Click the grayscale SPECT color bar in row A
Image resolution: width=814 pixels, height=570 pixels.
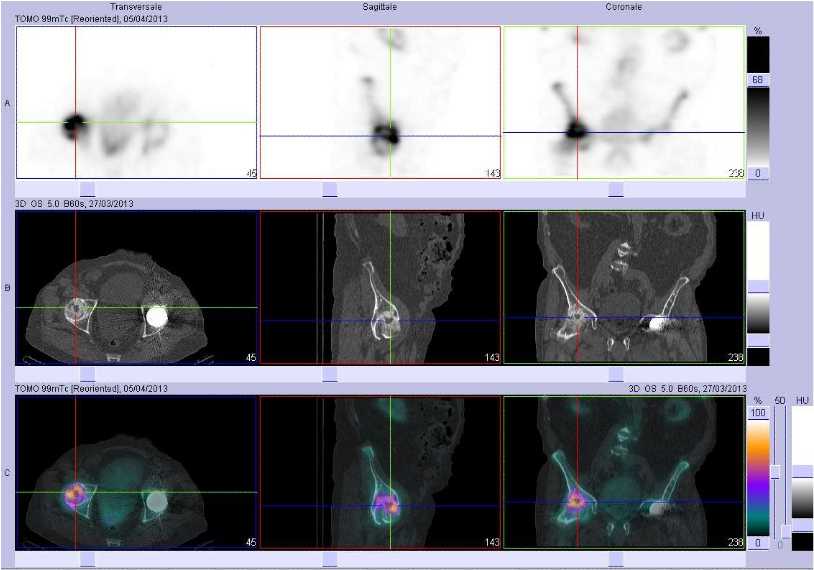pyautogui.click(x=758, y=126)
